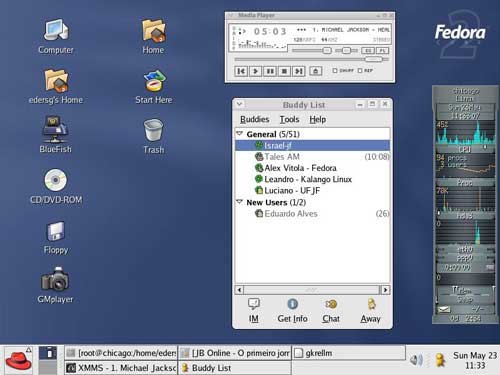Select buddy Eduardo Alves

[x=312, y=214]
